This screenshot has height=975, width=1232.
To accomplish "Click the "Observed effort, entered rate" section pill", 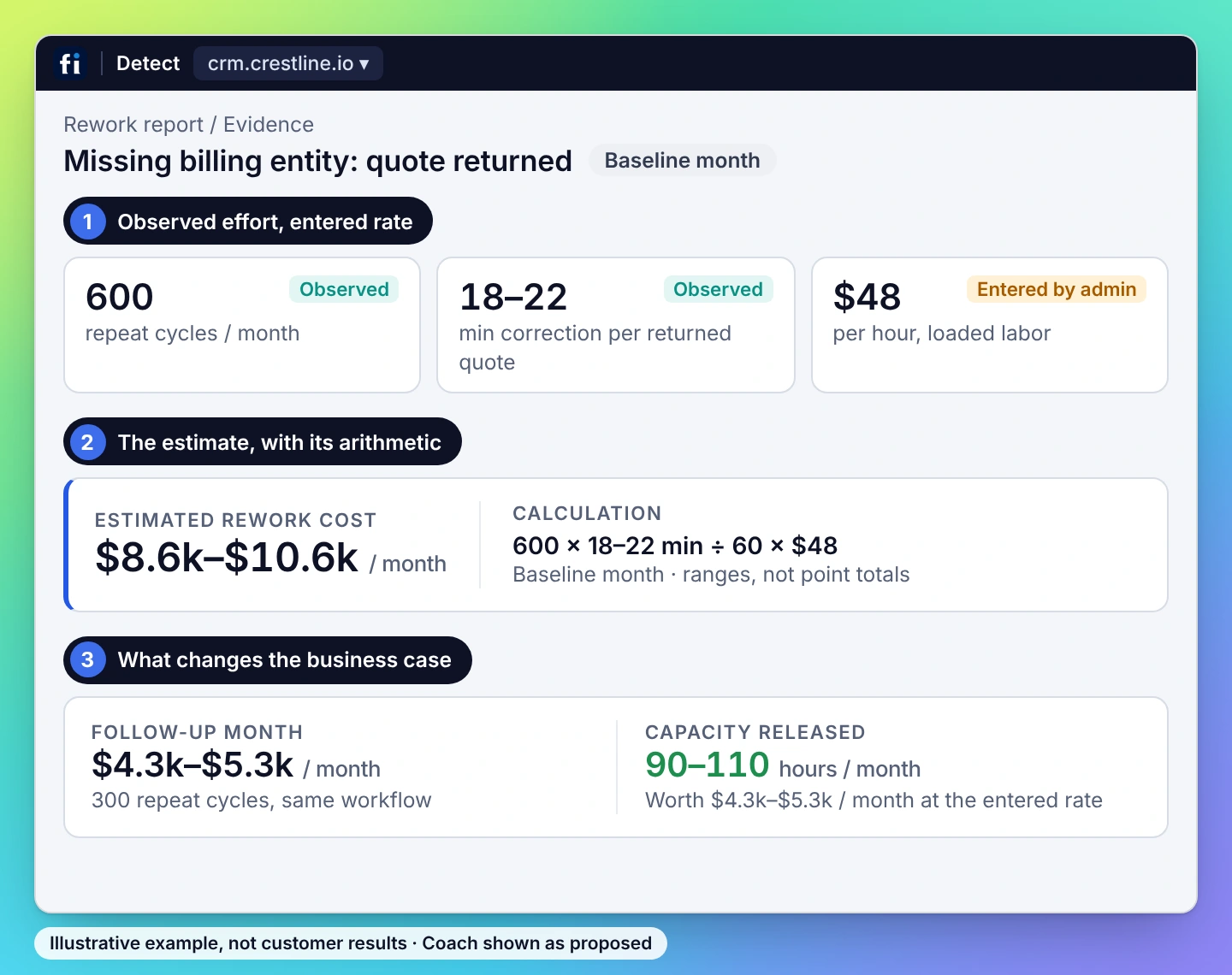I will click(x=248, y=222).
